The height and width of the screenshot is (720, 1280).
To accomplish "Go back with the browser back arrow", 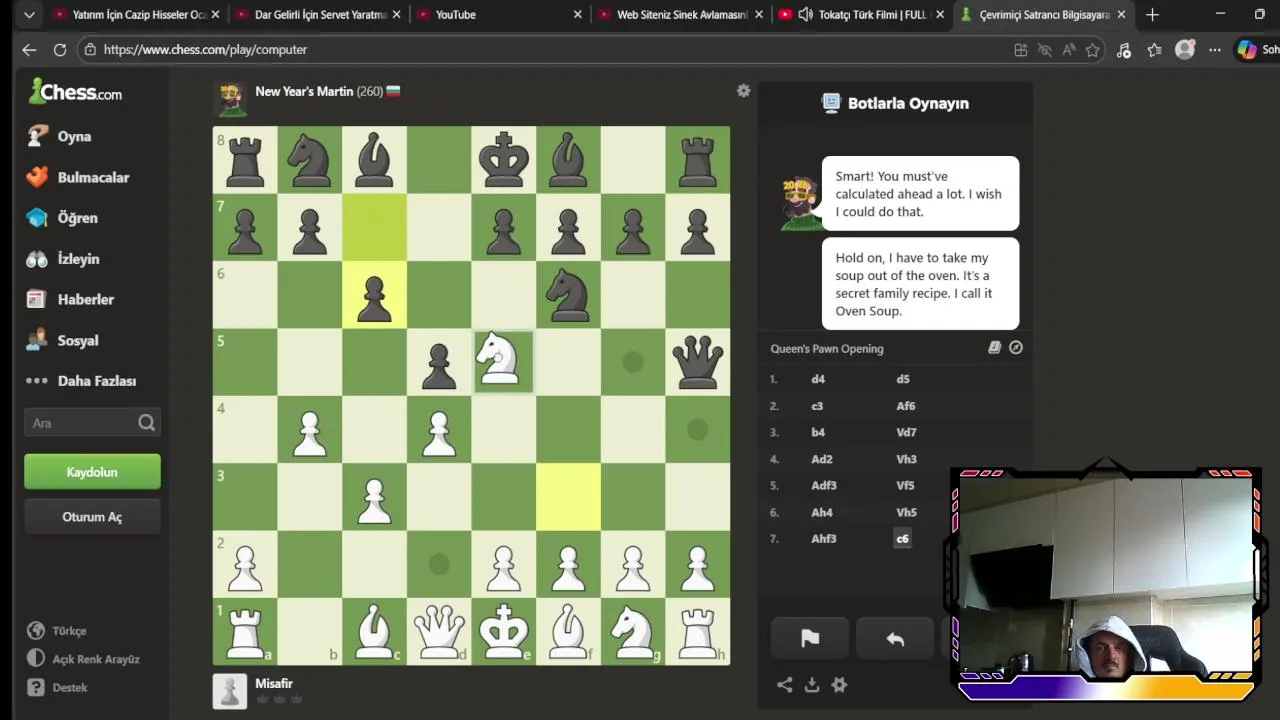I will point(29,49).
